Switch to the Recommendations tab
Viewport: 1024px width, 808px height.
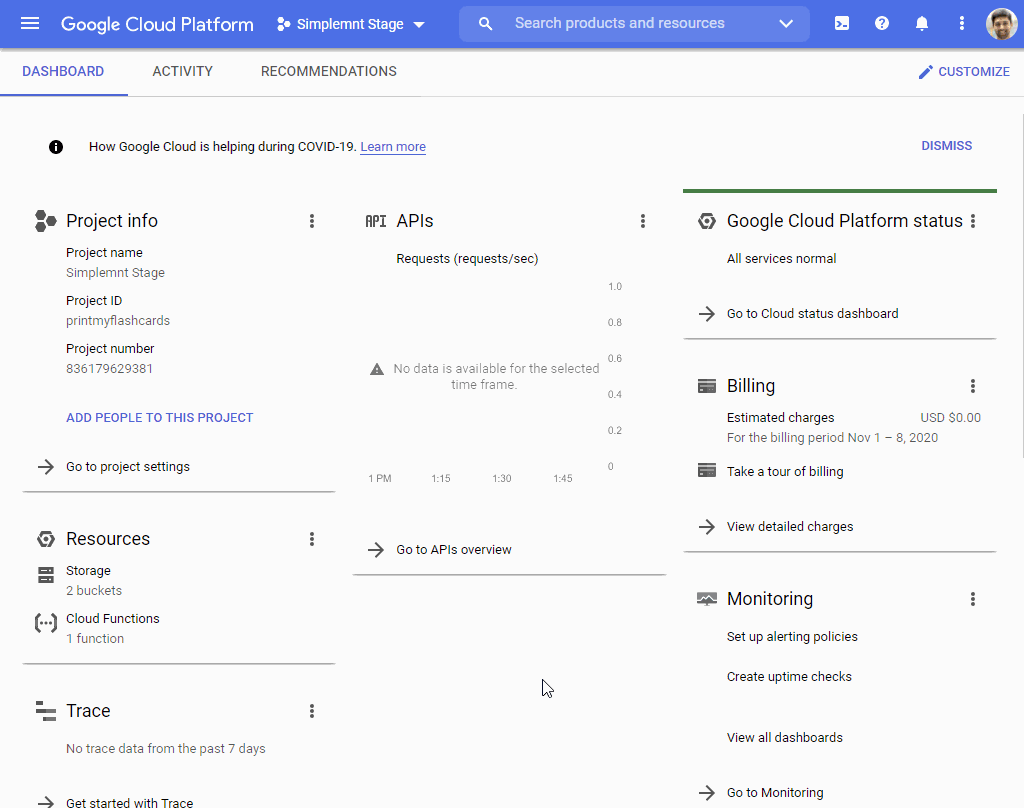click(x=328, y=71)
